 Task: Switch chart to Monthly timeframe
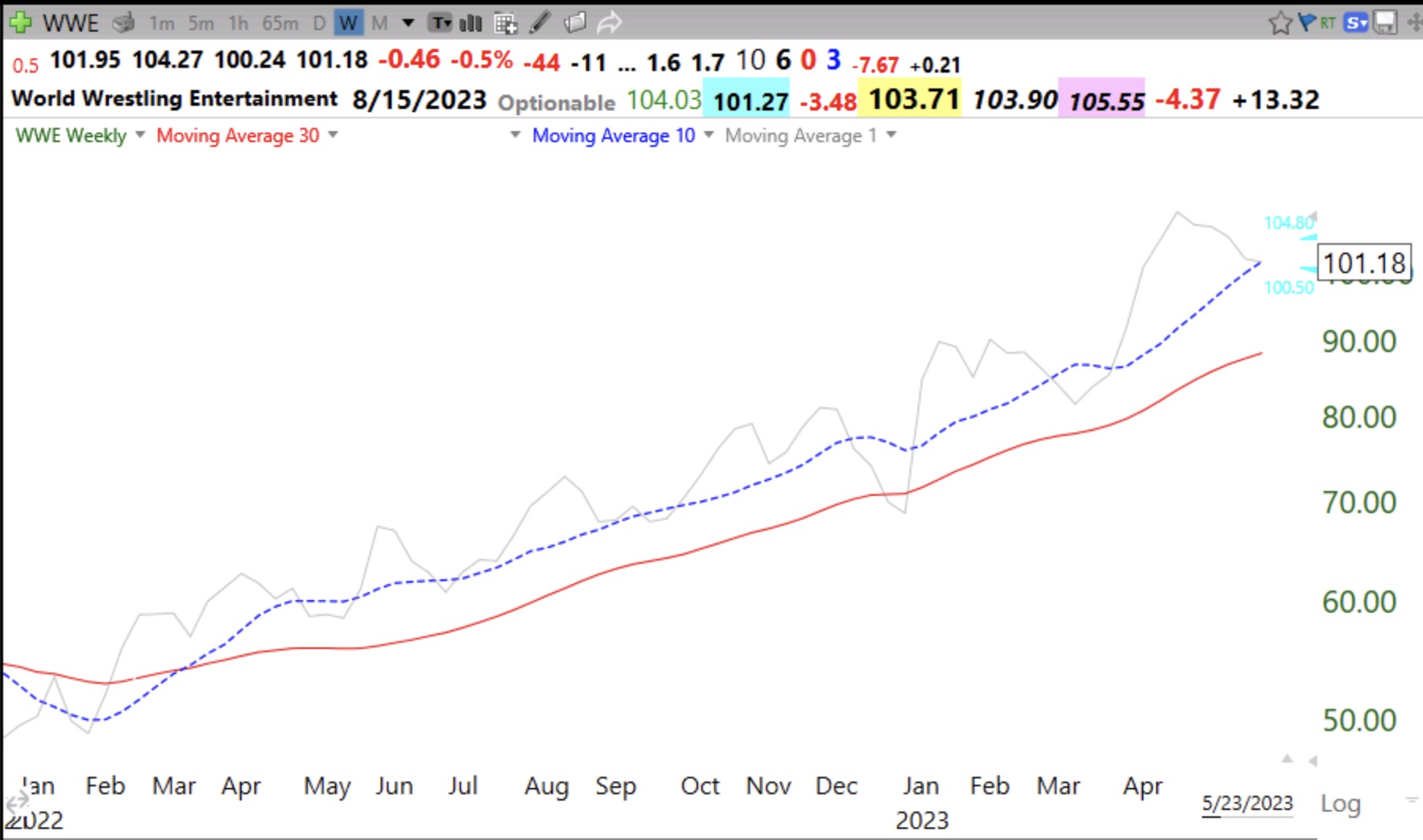379,23
